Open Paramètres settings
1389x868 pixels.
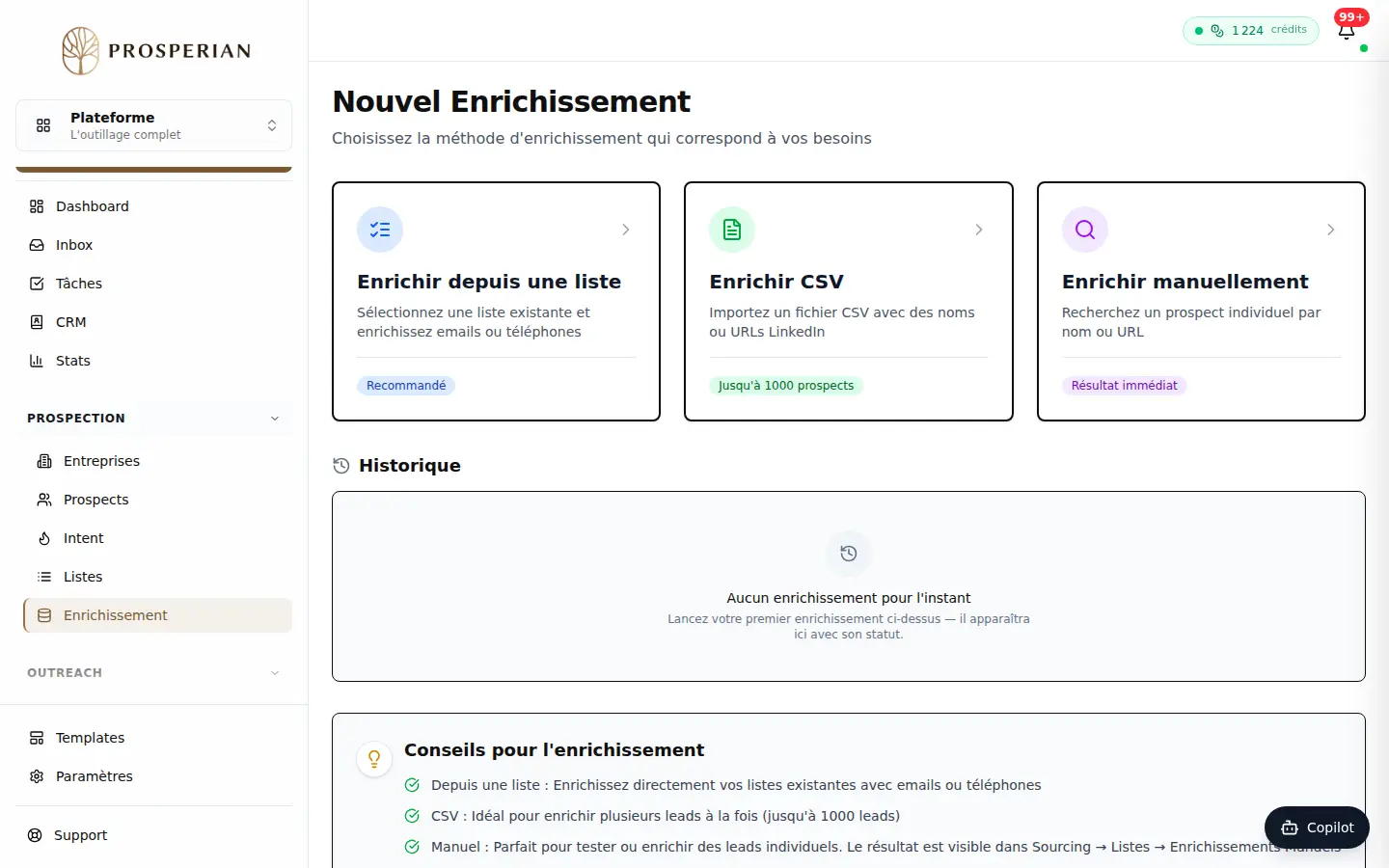(x=154, y=776)
